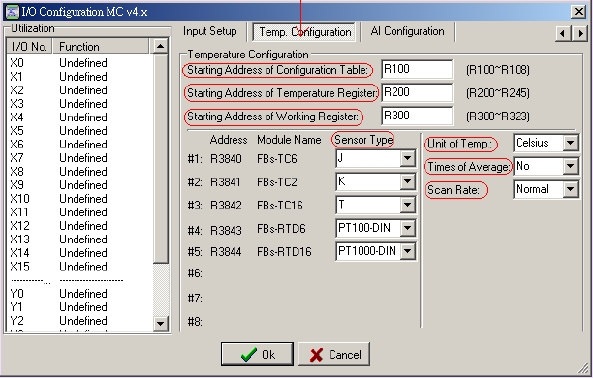593x378 pixels.
Task: Click the I/O No. column header
Action: click(x=29, y=46)
